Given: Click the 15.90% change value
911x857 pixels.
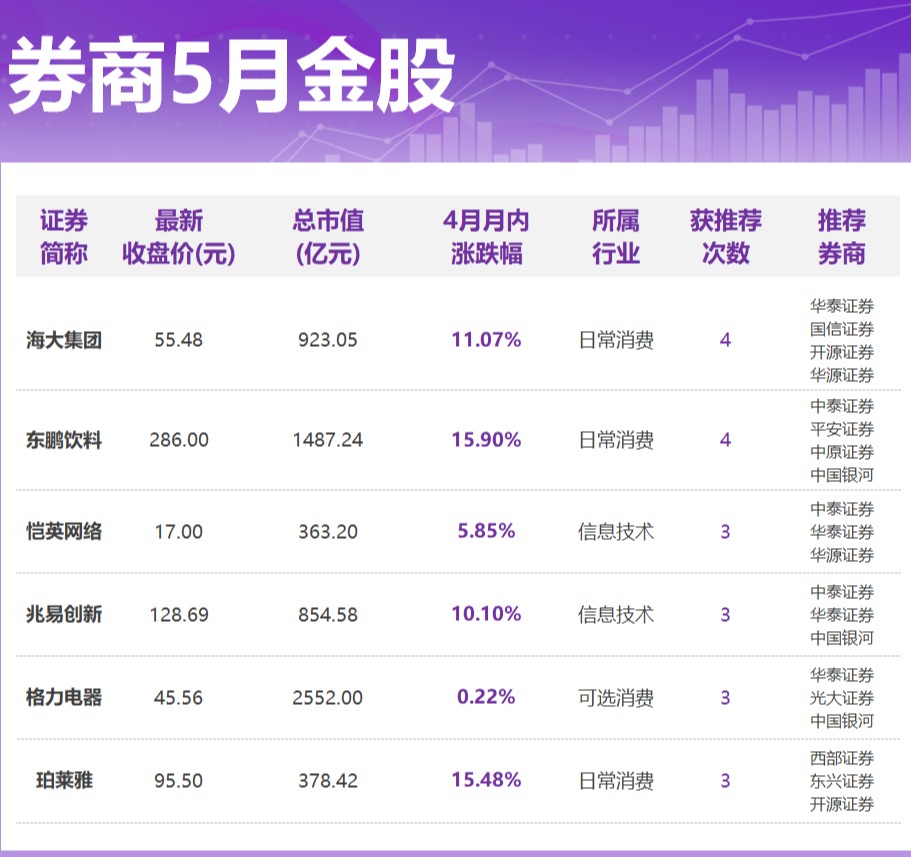Looking at the screenshot, I should 486,439.
